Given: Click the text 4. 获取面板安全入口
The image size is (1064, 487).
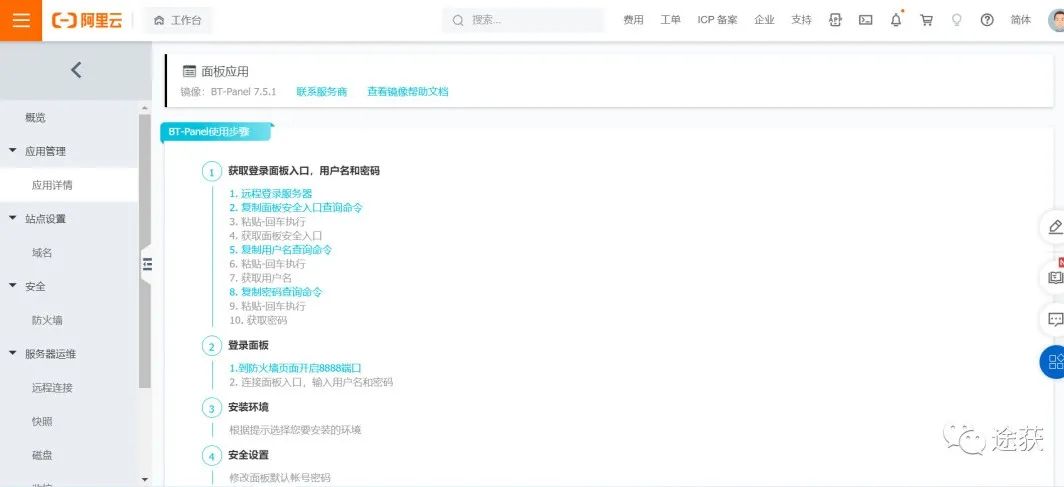Looking at the screenshot, I should coord(276,235).
